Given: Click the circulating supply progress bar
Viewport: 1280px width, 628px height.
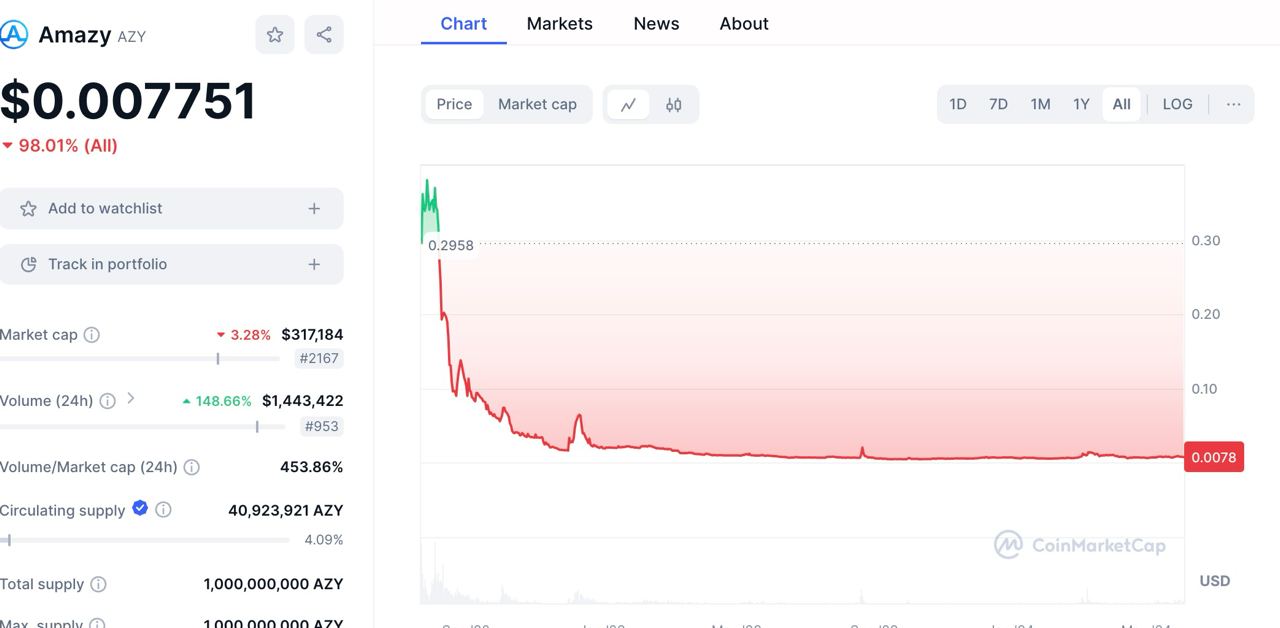Looking at the screenshot, I should click(145, 540).
